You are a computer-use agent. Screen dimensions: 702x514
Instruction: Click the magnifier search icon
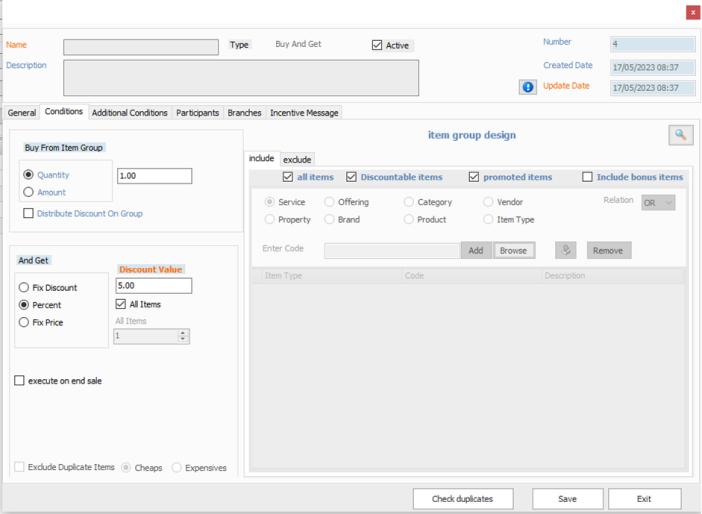point(680,135)
